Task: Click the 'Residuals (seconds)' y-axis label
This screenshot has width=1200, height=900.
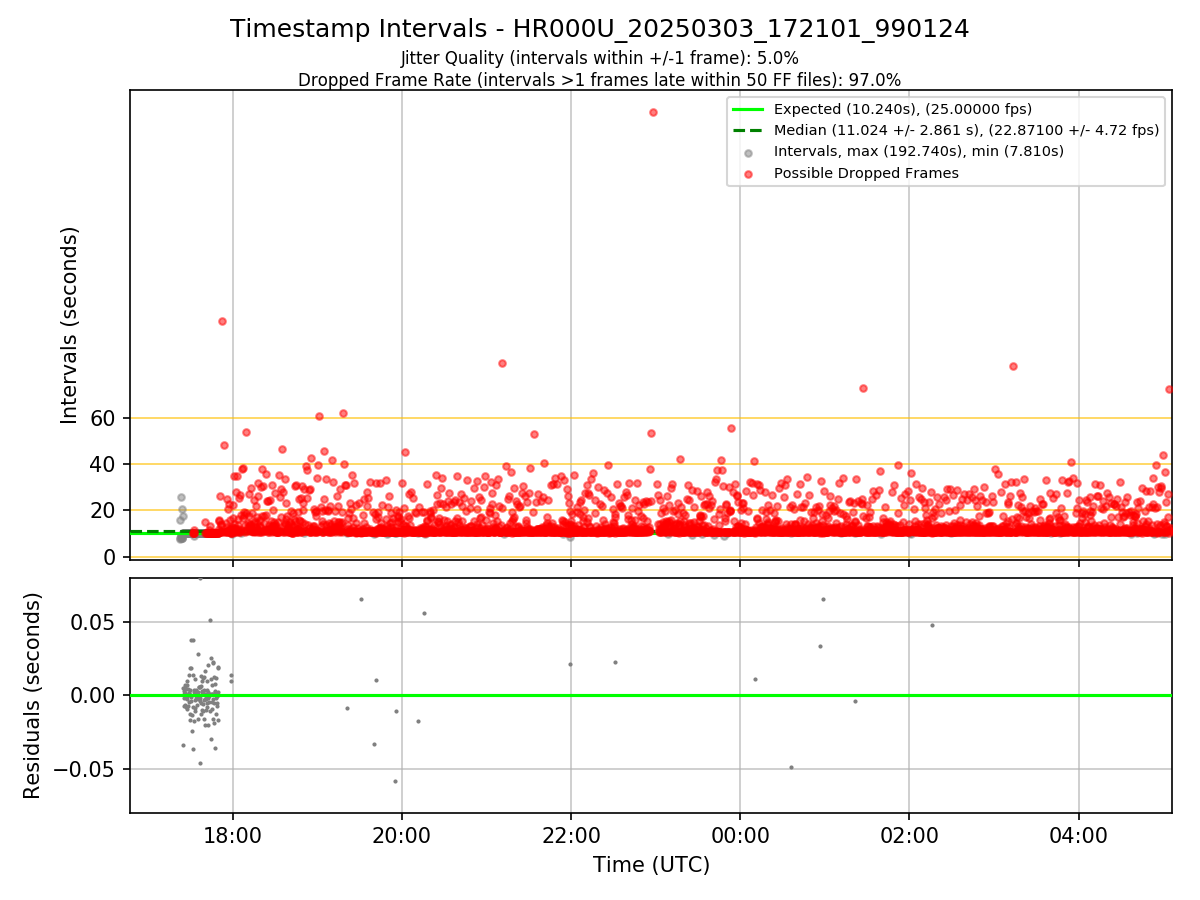Action: [32, 695]
